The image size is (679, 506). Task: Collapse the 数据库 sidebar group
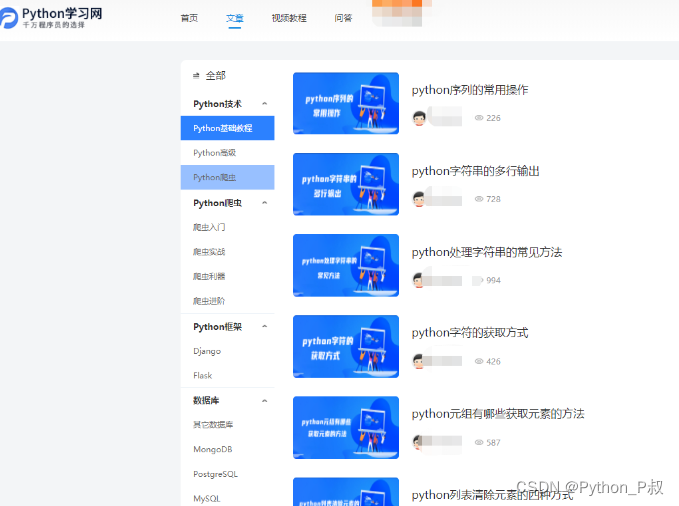[264, 401]
